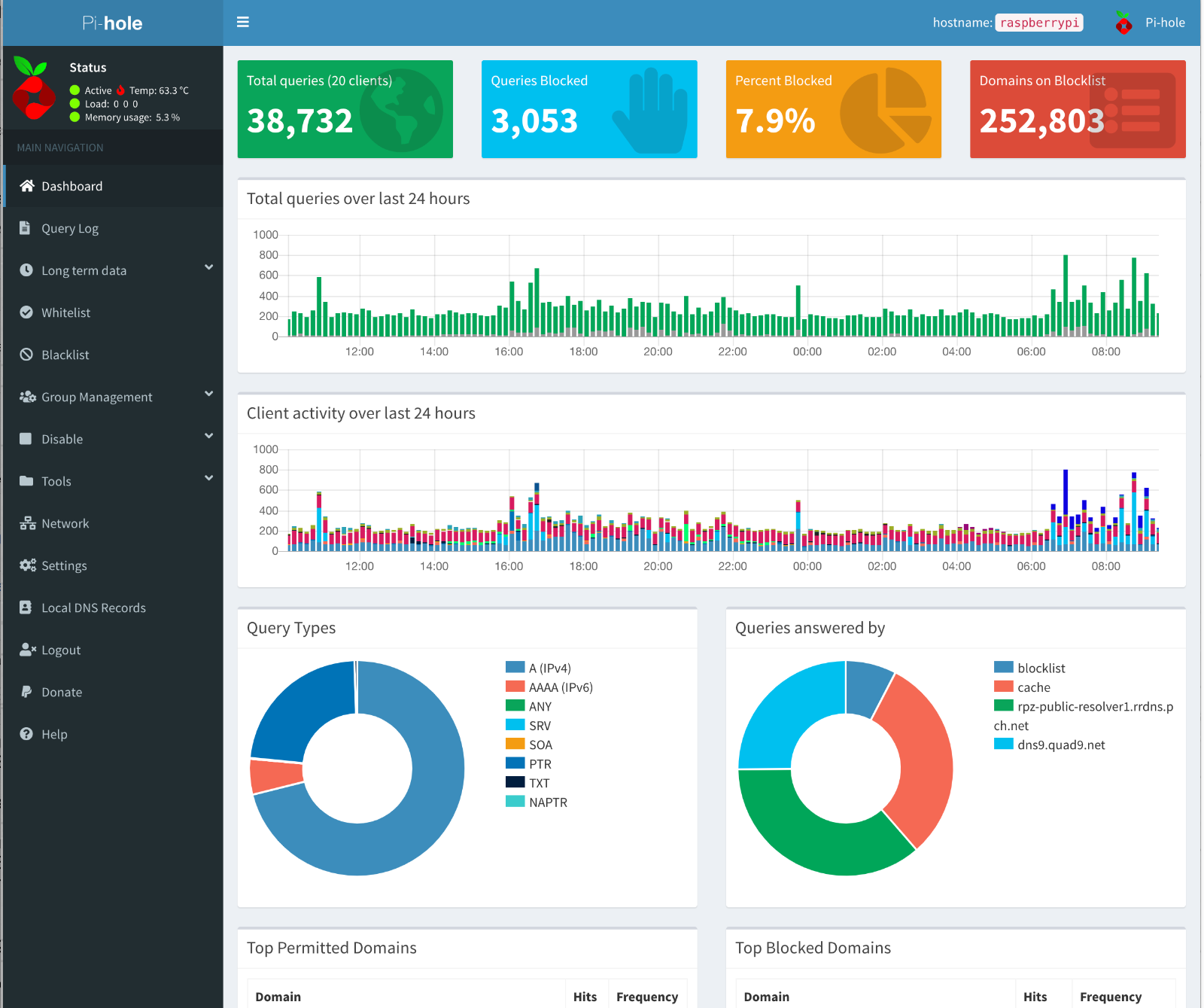Click the Disable stop icon
The image size is (1204, 1008).
(26, 439)
